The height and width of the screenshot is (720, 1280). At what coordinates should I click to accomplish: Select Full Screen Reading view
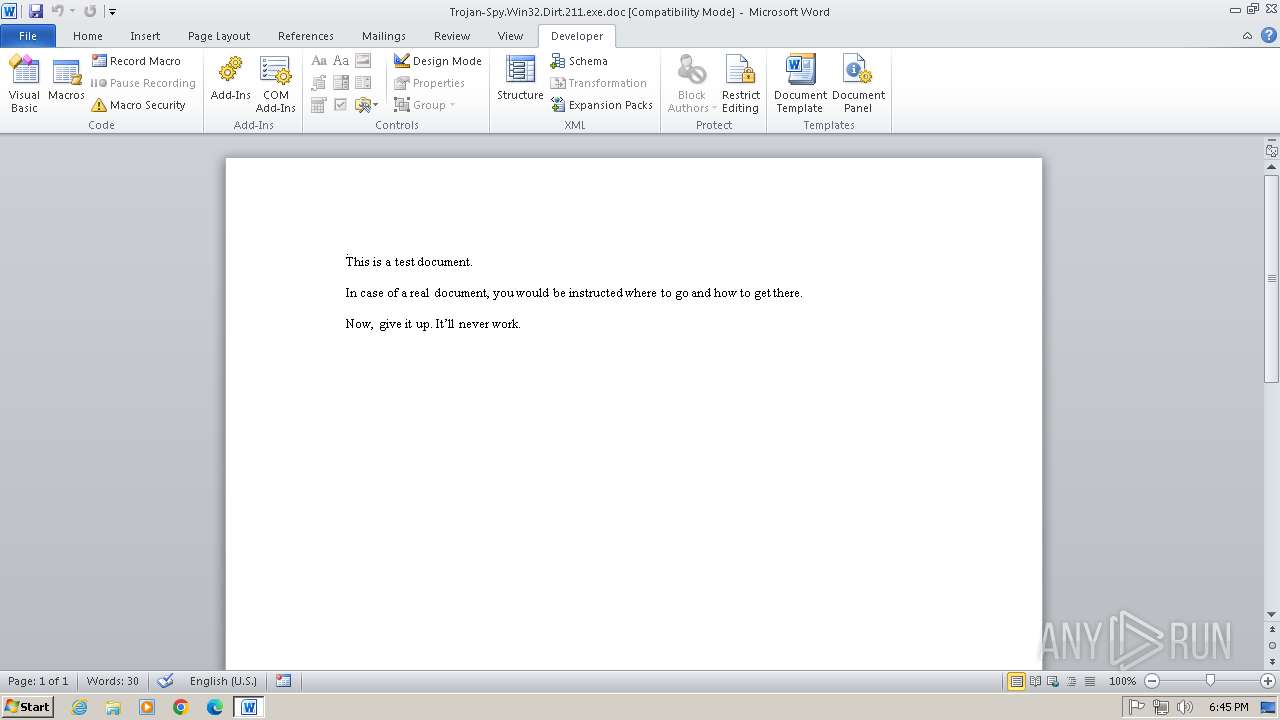tap(1035, 681)
